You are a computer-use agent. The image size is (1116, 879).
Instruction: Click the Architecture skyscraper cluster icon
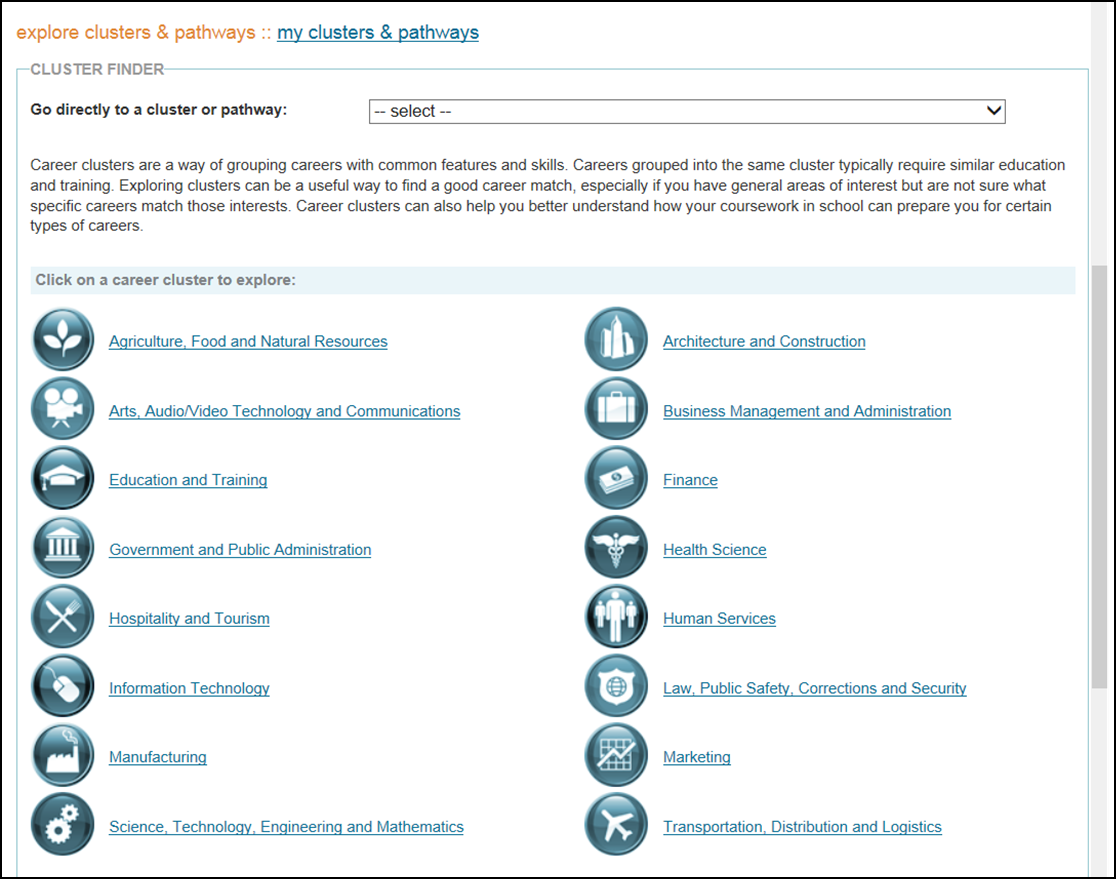[x=616, y=340]
